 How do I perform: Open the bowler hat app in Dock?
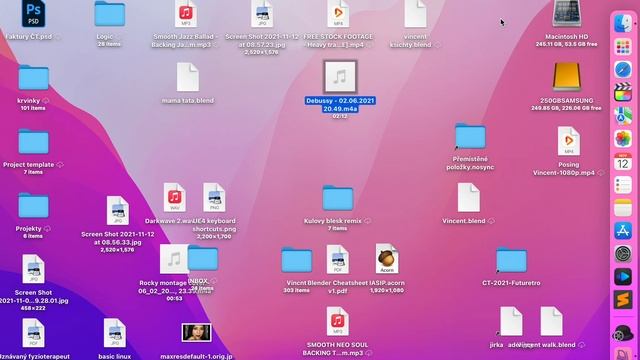click(622, 333)
